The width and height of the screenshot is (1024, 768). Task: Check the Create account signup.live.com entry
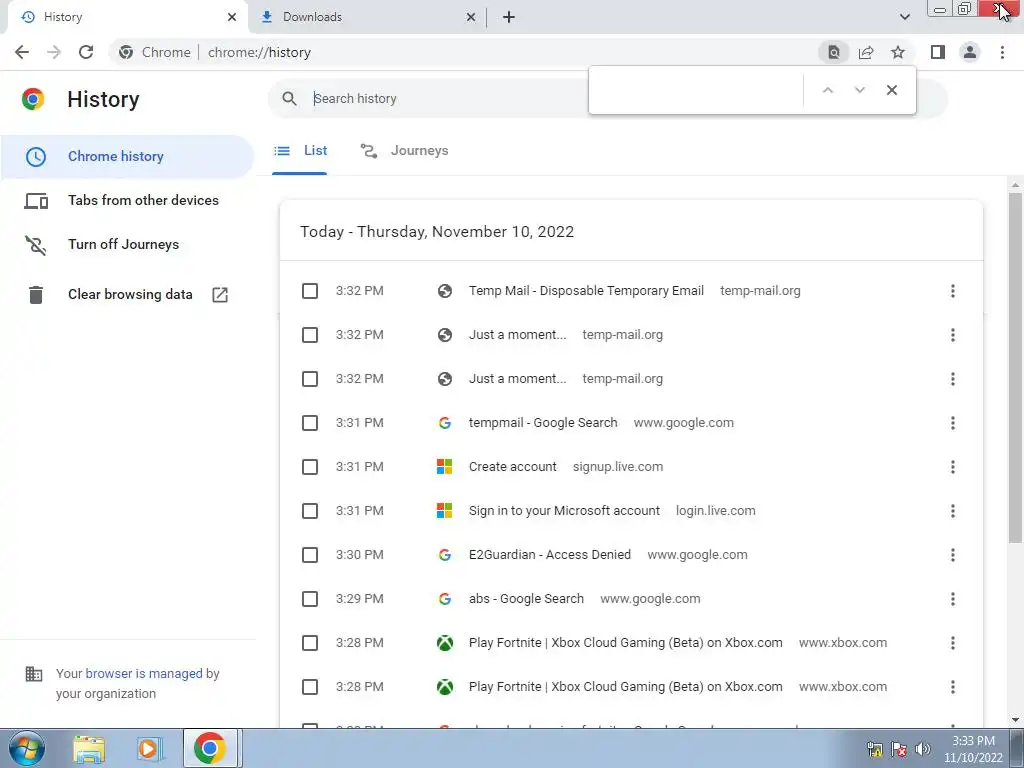tap(310, 467)
